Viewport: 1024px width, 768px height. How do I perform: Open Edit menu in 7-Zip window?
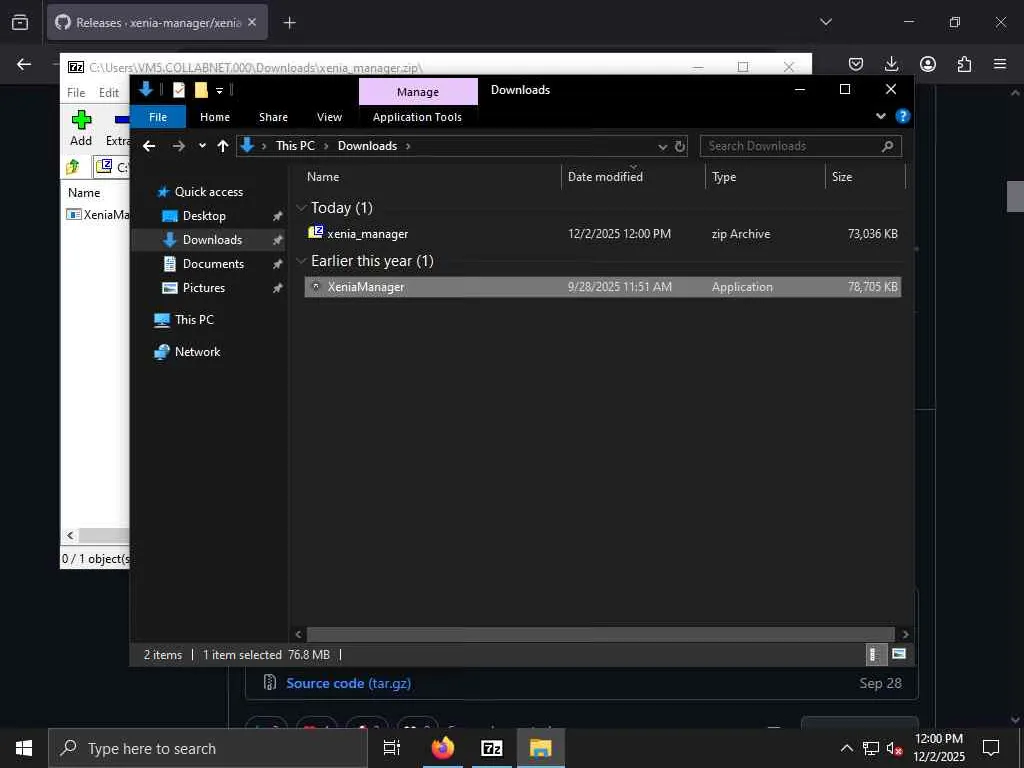coord(108,93)
